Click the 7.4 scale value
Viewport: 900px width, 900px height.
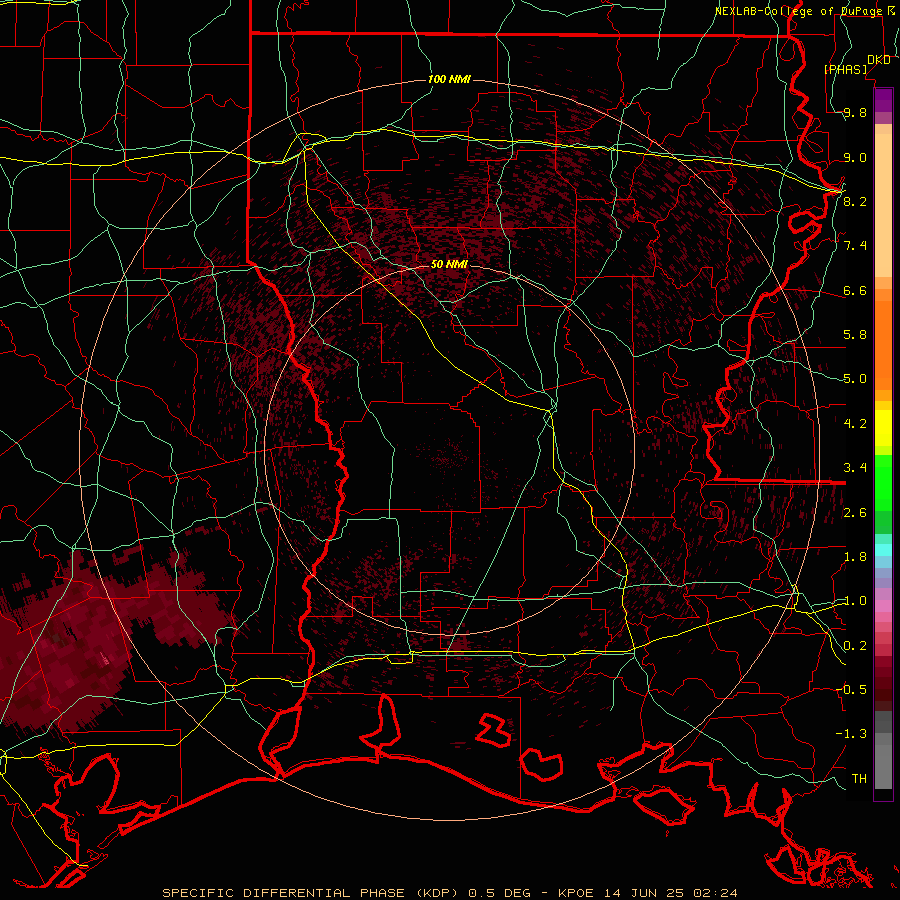pos(855,246)
